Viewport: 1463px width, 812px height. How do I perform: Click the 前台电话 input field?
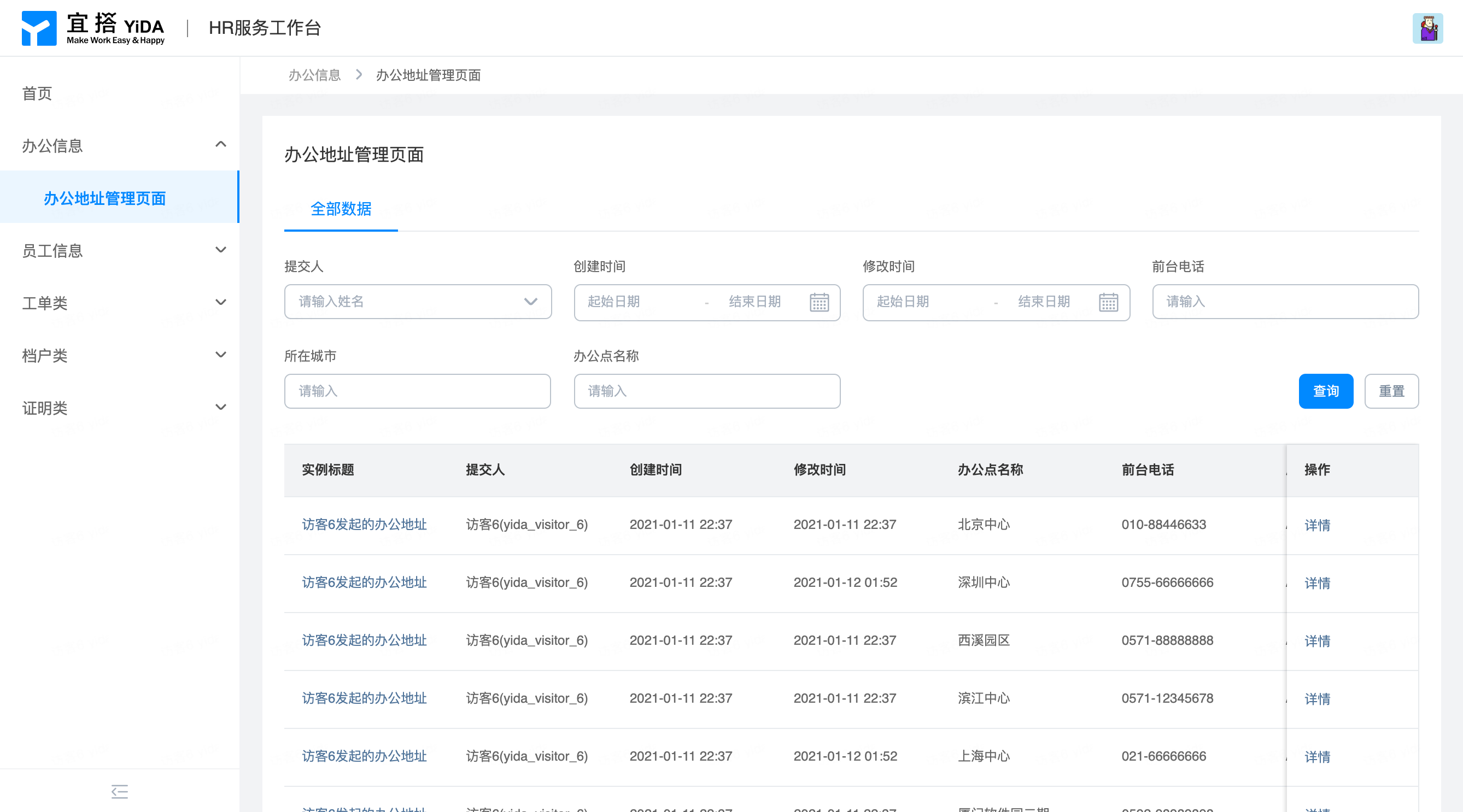[x=1285, y=302]
